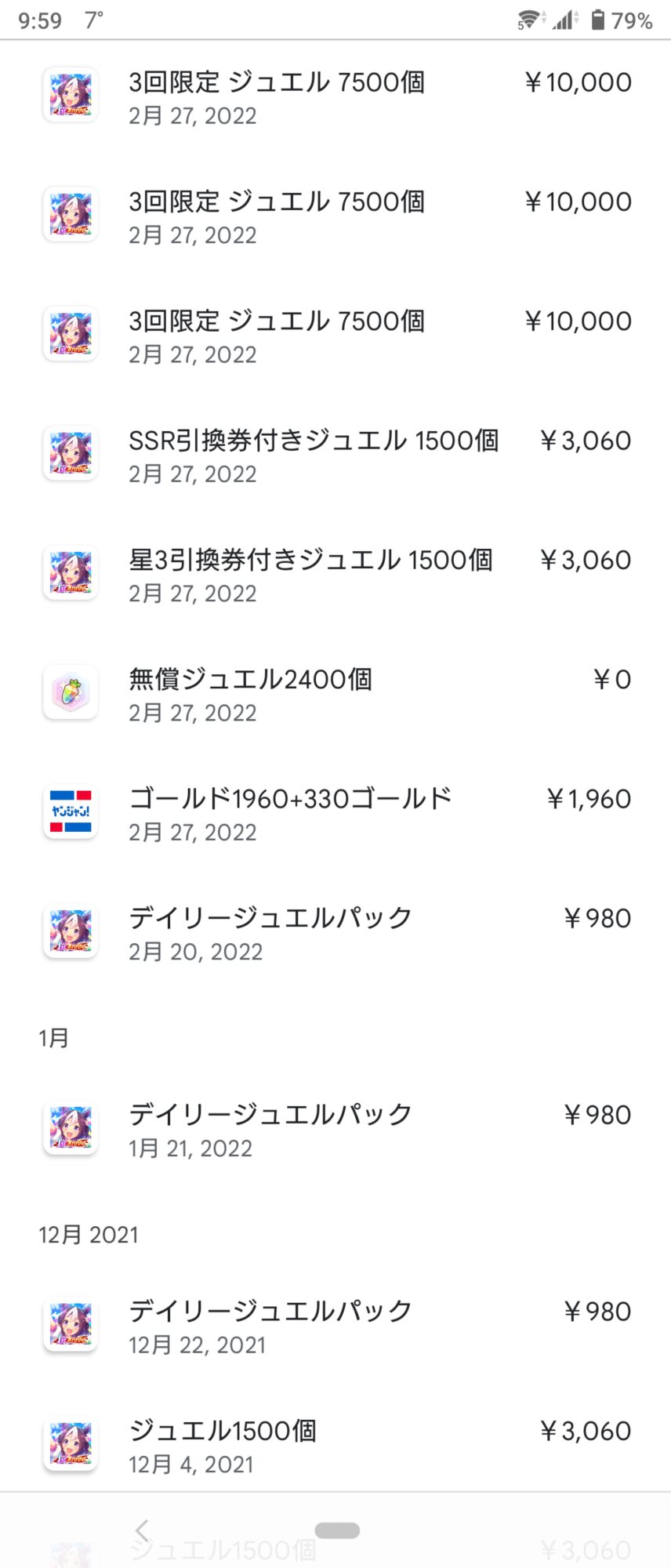Tap the icon for 2月 20 デイリージュエルパック
The width and height of the screenshot is (671, 1568).
[71, 931]
